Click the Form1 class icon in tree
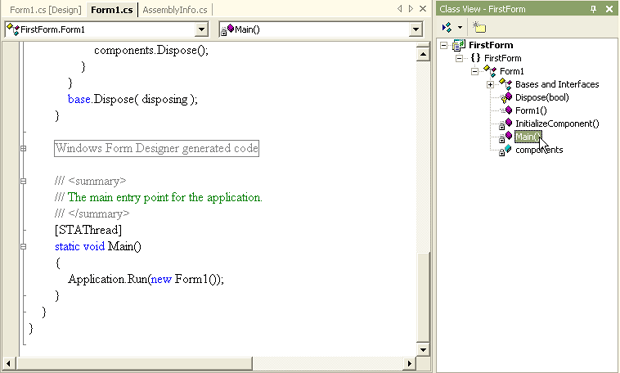 pyautogui.click(x=490, y=71)
